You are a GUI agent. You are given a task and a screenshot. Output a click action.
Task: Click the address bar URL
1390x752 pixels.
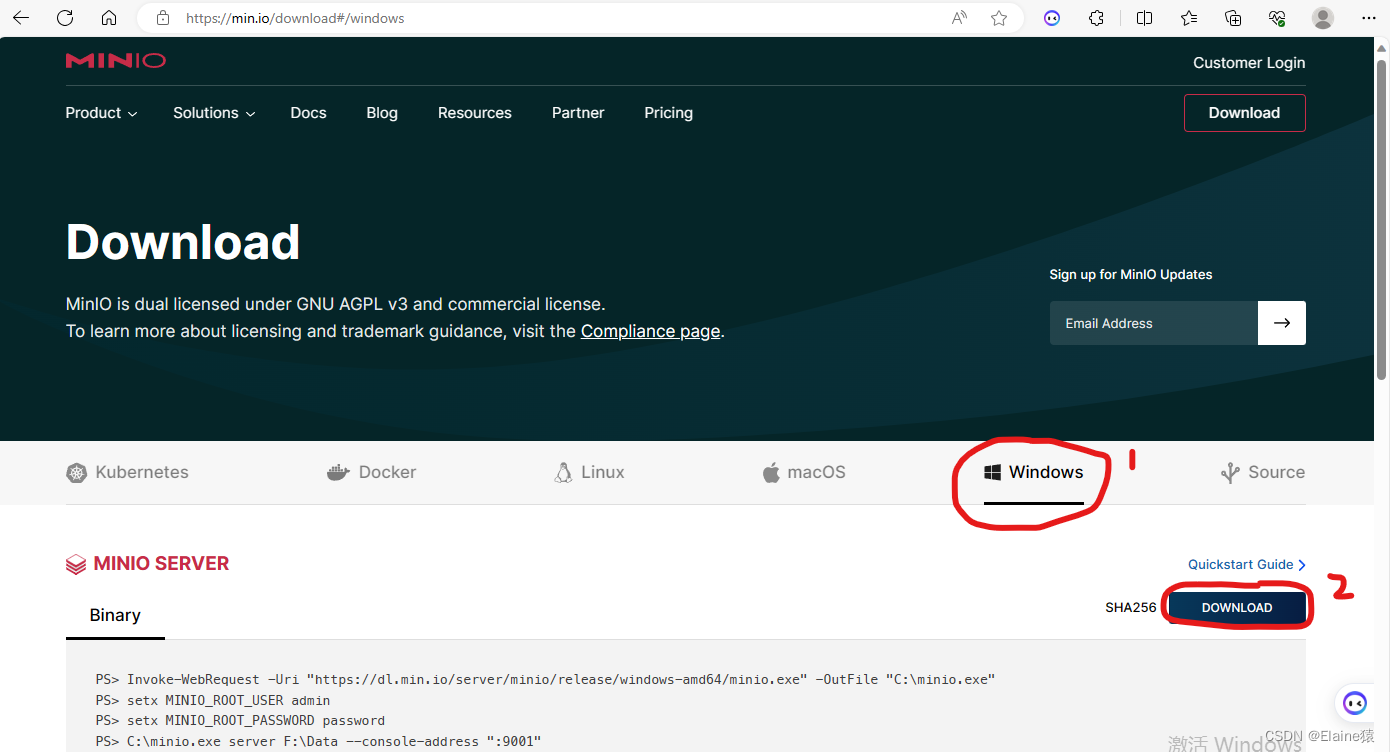point(295,18)
